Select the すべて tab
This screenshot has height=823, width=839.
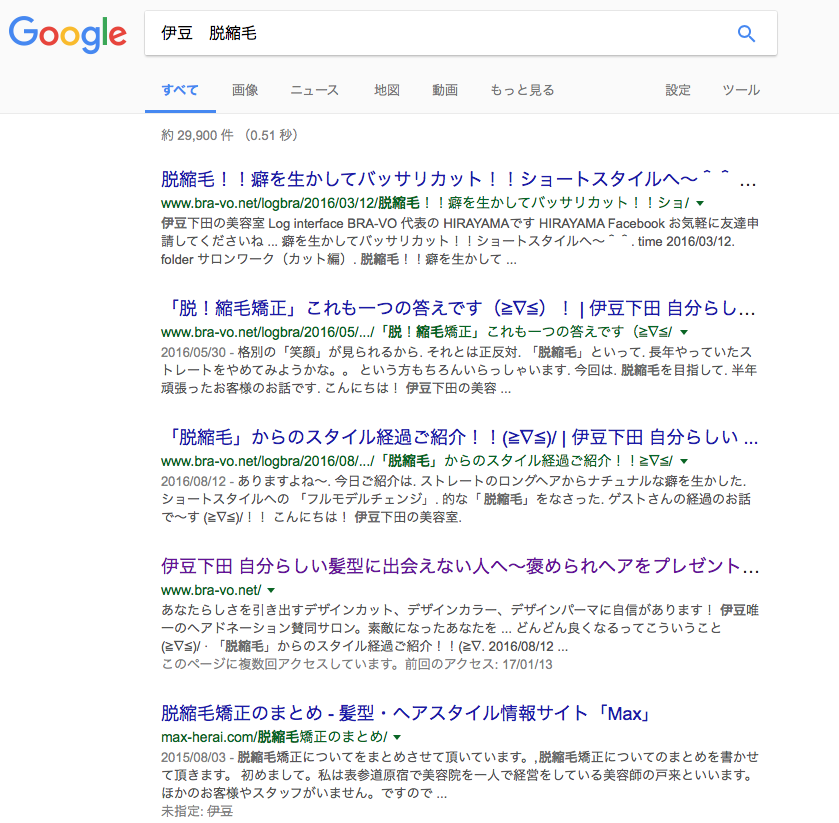(x=180, y=90)
